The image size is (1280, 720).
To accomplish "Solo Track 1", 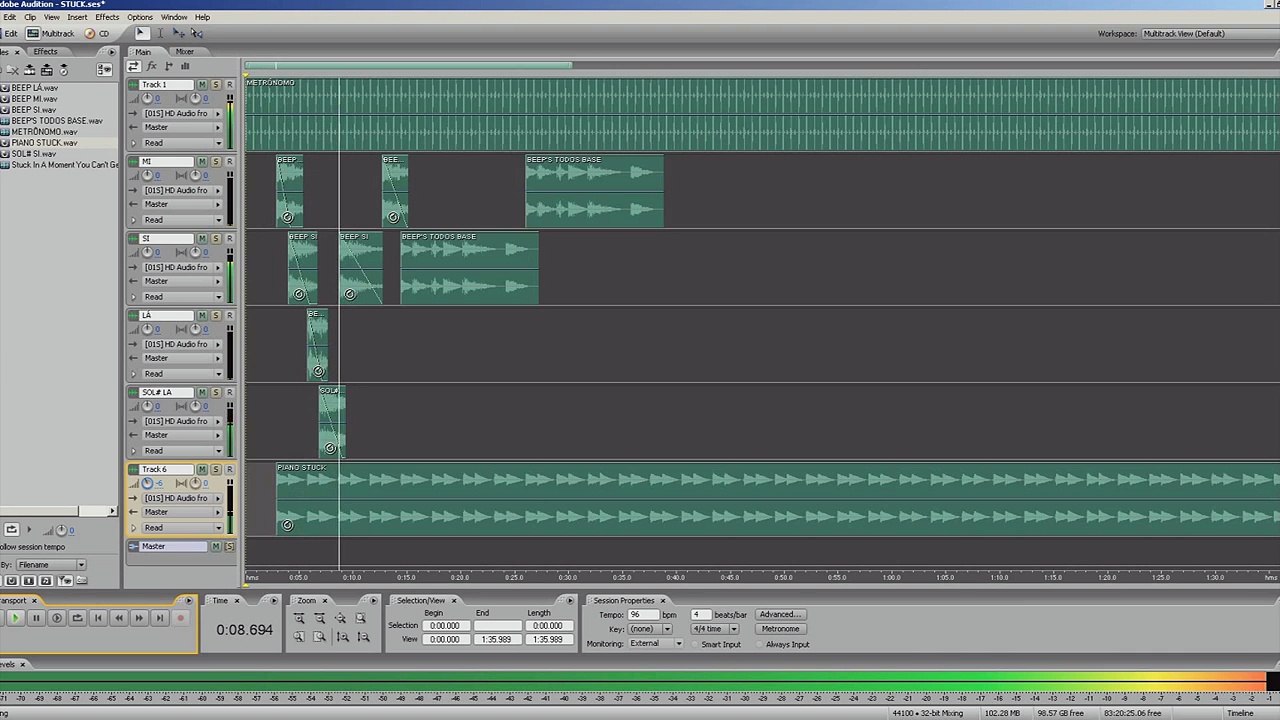I will tap(215, 85).
